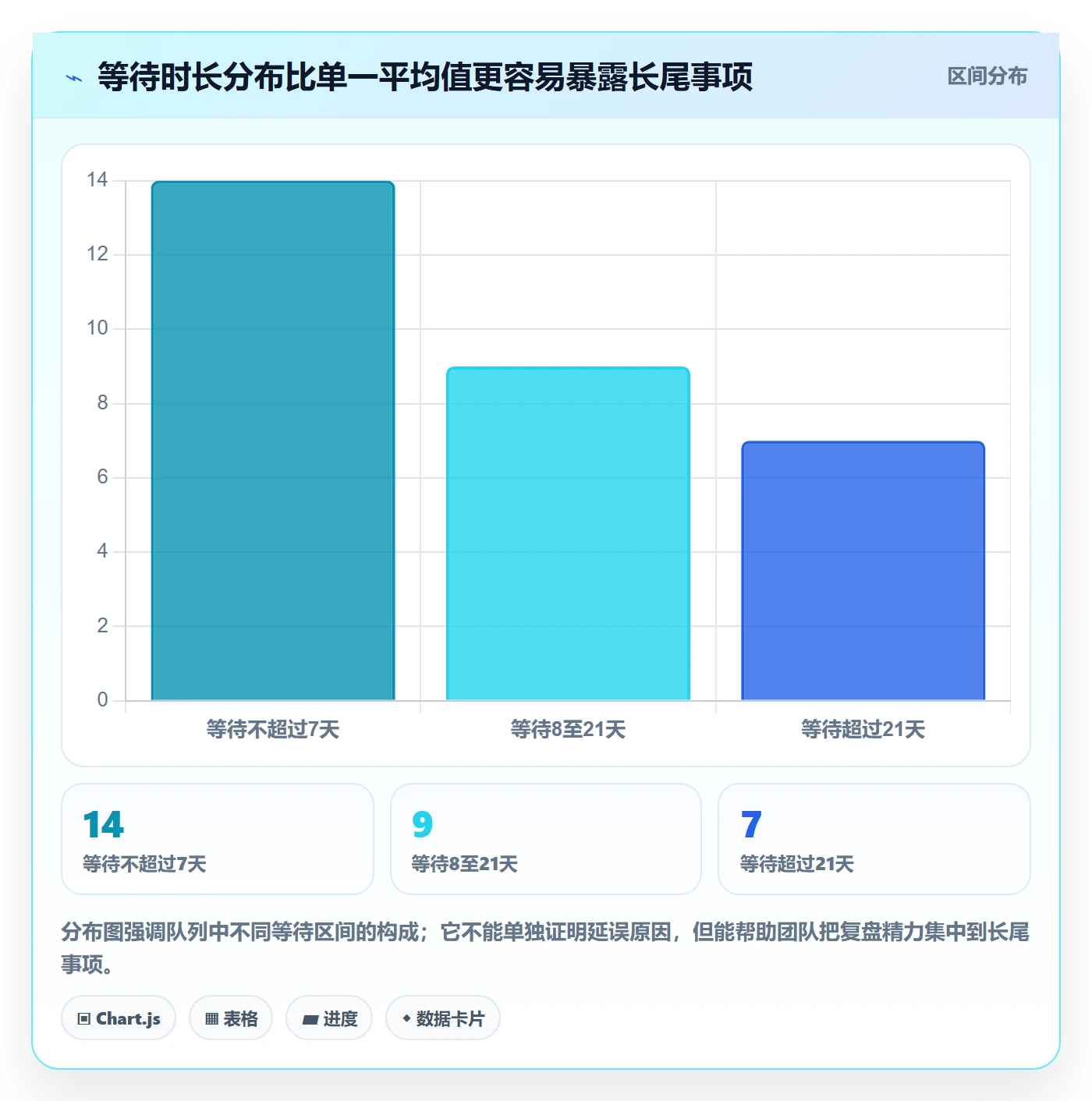Click the y-axis tick value 12

(97, 254)
